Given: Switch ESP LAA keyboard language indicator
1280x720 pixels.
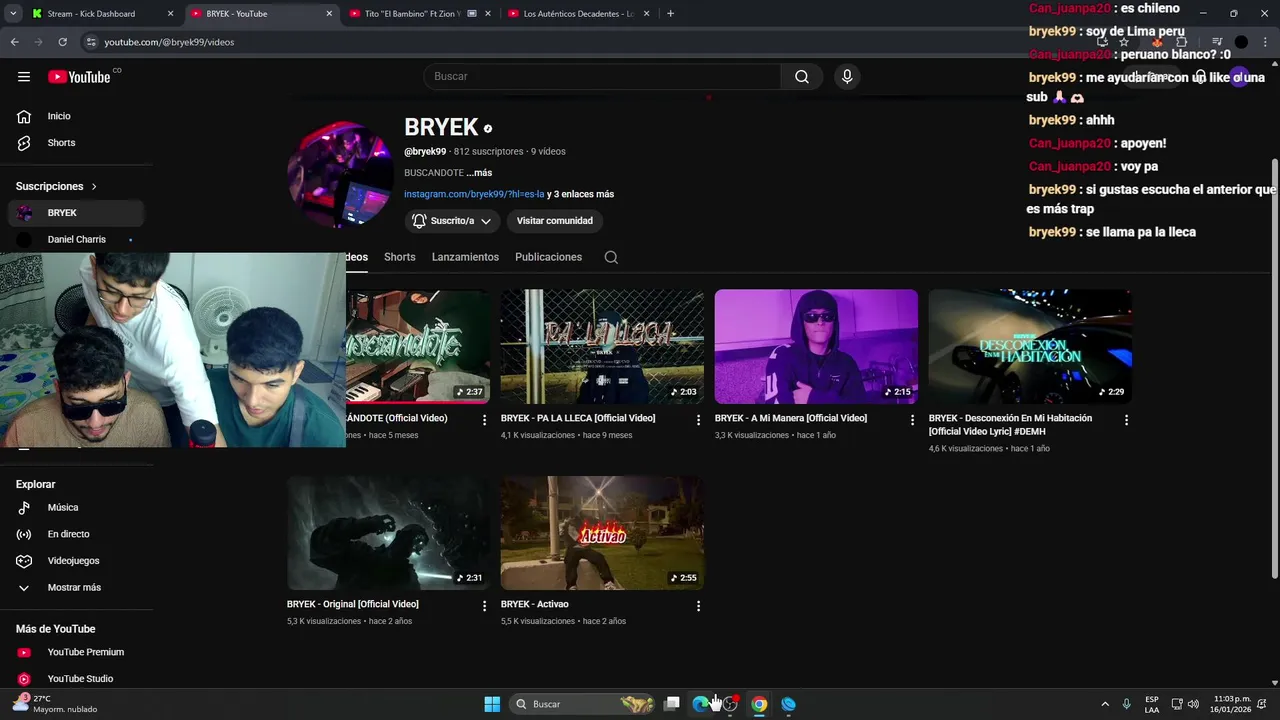Looking at the screenshot, I should 1152,704.
